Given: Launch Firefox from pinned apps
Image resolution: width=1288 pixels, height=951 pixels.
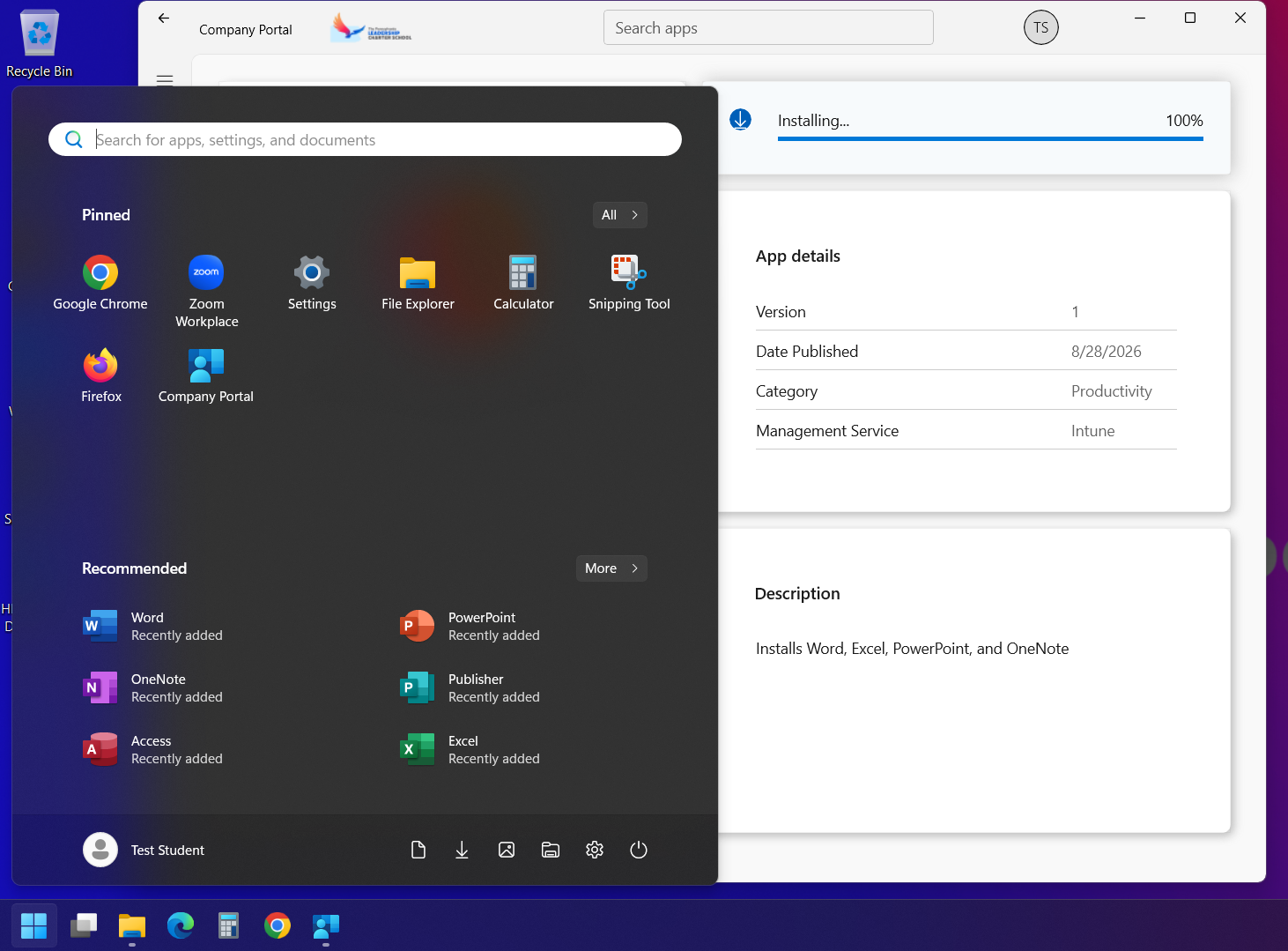Looking at the screenshot, I should coord(100,376).
